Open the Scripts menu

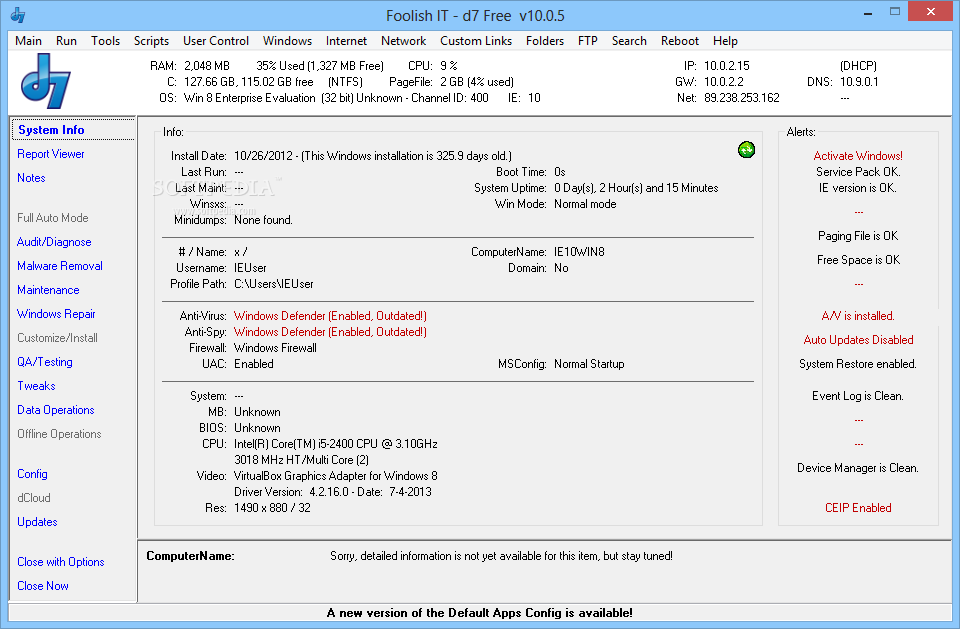coord(151,40)
